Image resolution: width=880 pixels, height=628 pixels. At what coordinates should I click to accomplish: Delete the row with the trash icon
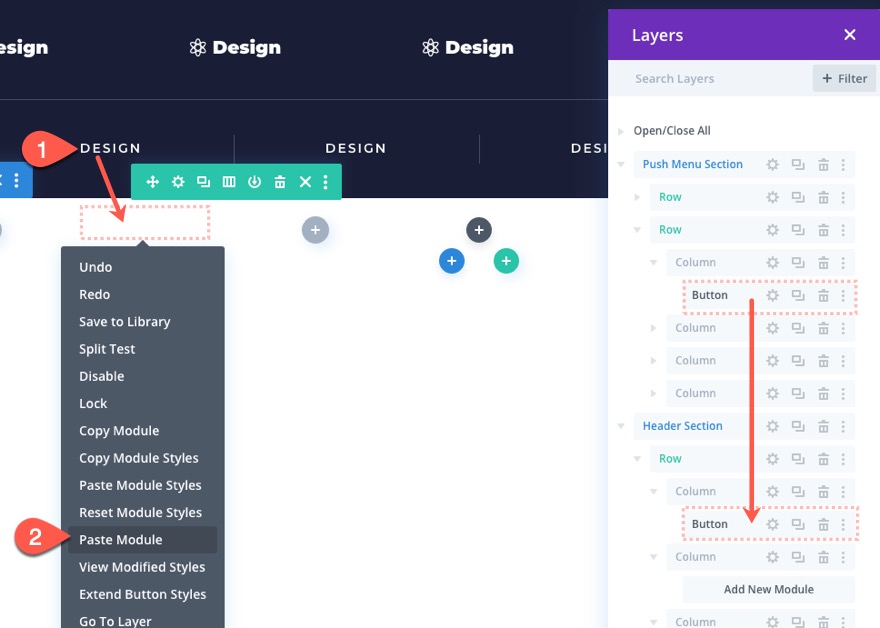[x=280, y=181]
